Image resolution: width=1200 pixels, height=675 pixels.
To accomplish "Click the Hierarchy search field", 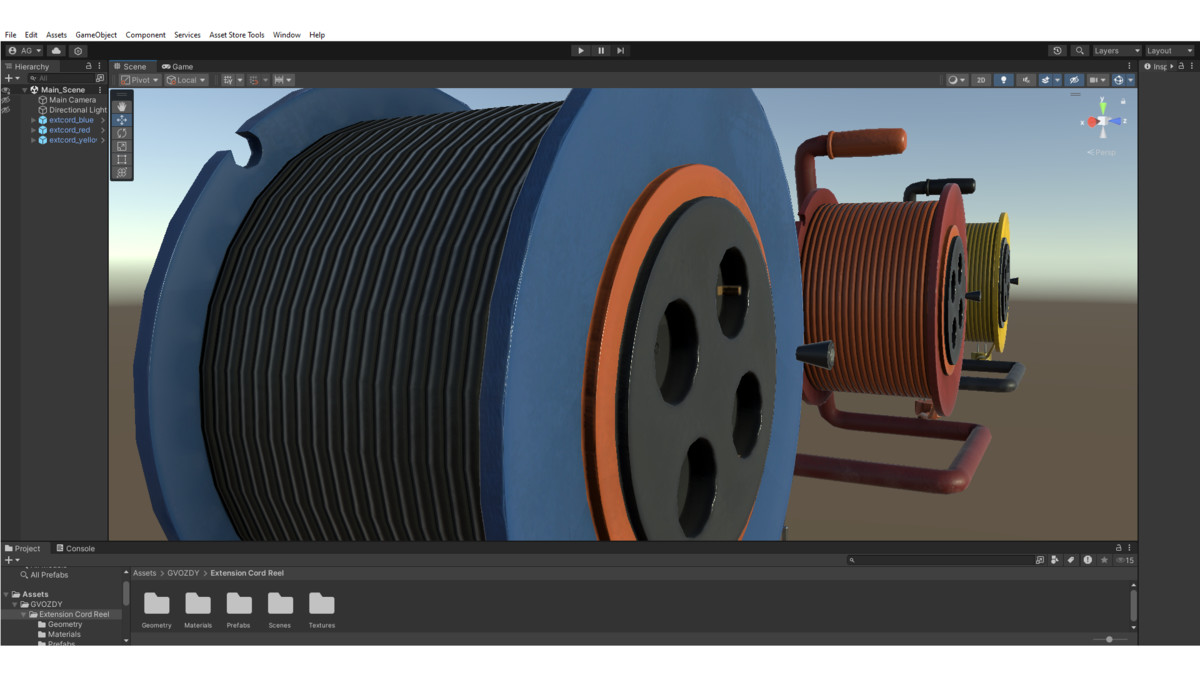I will pyautogui.click(x=59, y=78).
